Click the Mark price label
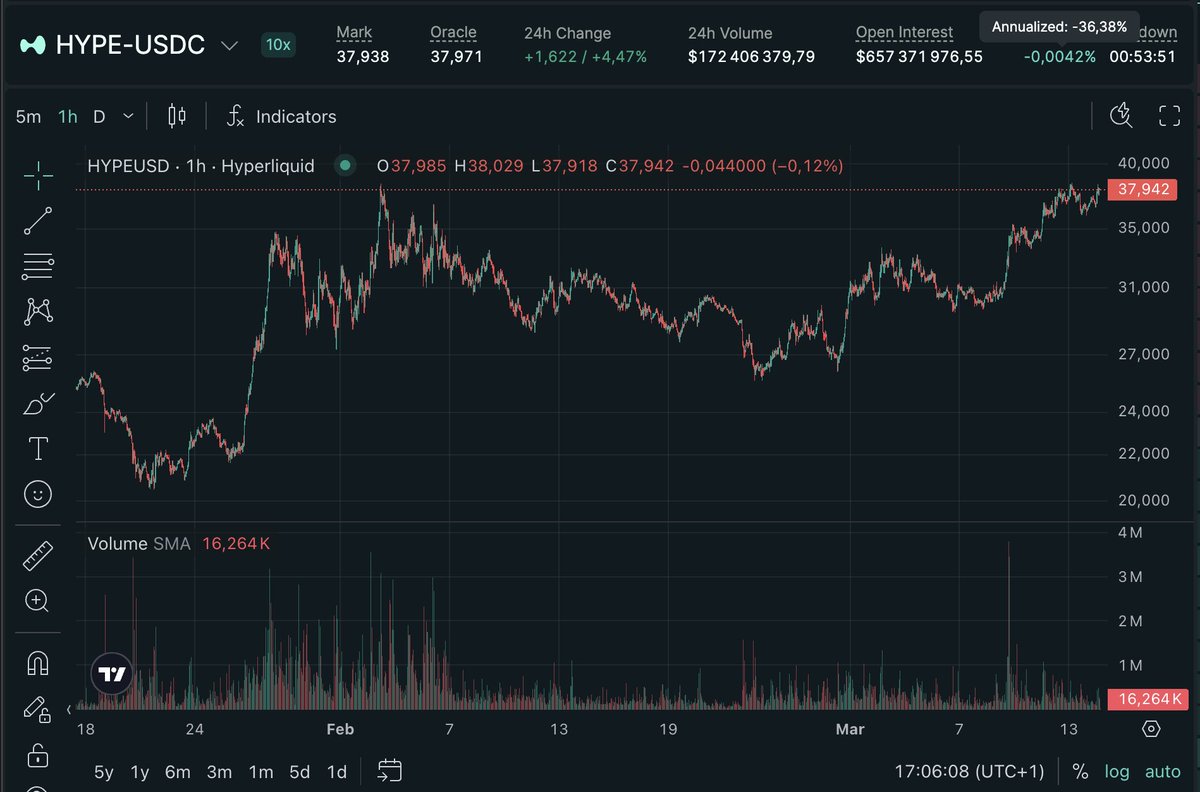 click(x=354, y=33)
